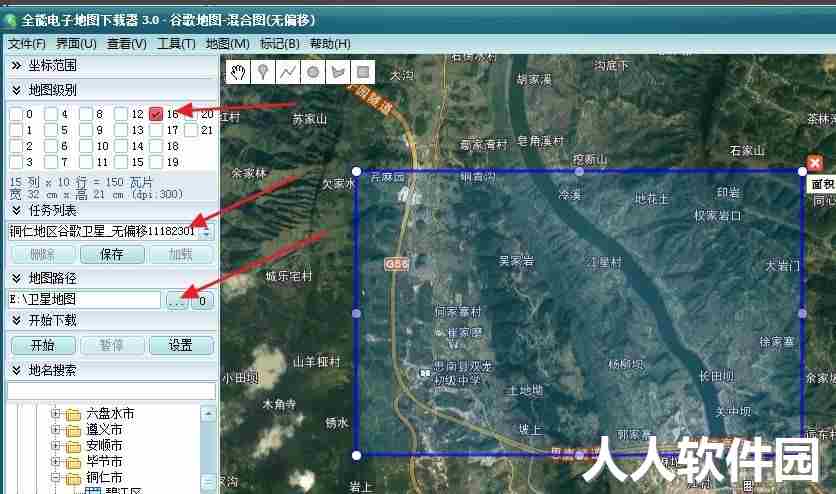Image resolution: width=836 pixels, height=494 pixels.
Task: Expand the 六盘水市 tree node
Action: coord(55,413)
